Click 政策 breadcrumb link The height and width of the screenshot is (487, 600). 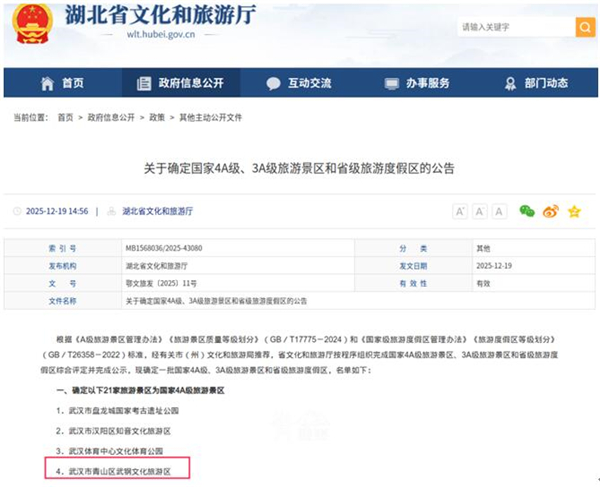[157, 117]
